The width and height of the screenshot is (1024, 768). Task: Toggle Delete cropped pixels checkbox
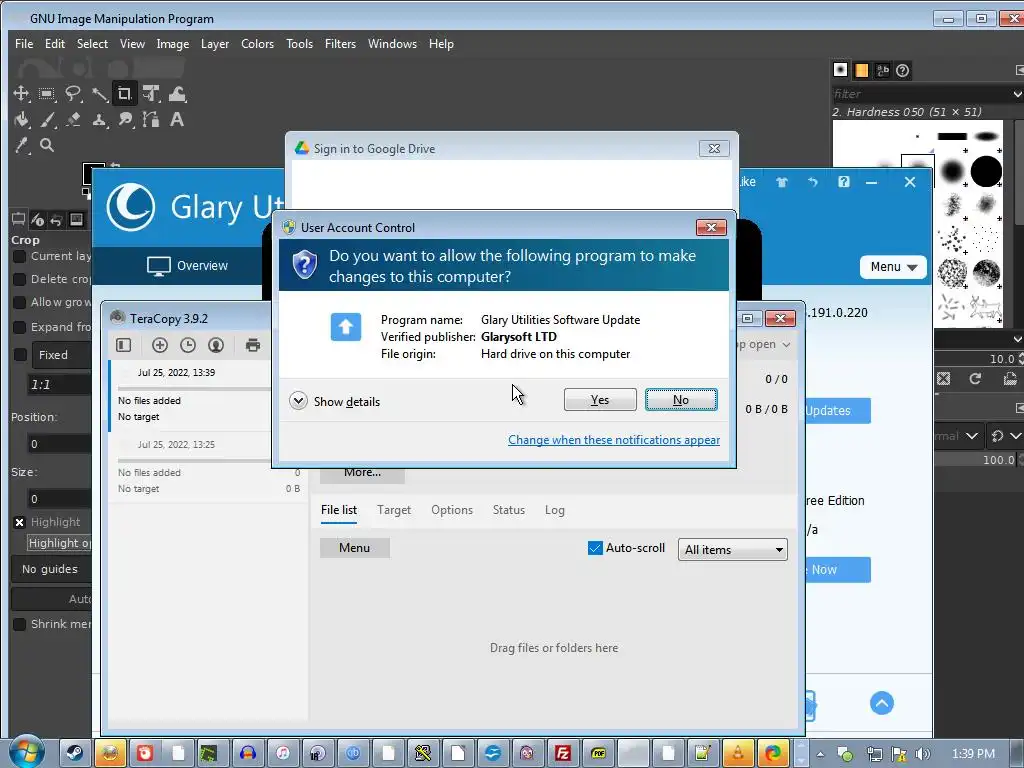coord(20,279)
